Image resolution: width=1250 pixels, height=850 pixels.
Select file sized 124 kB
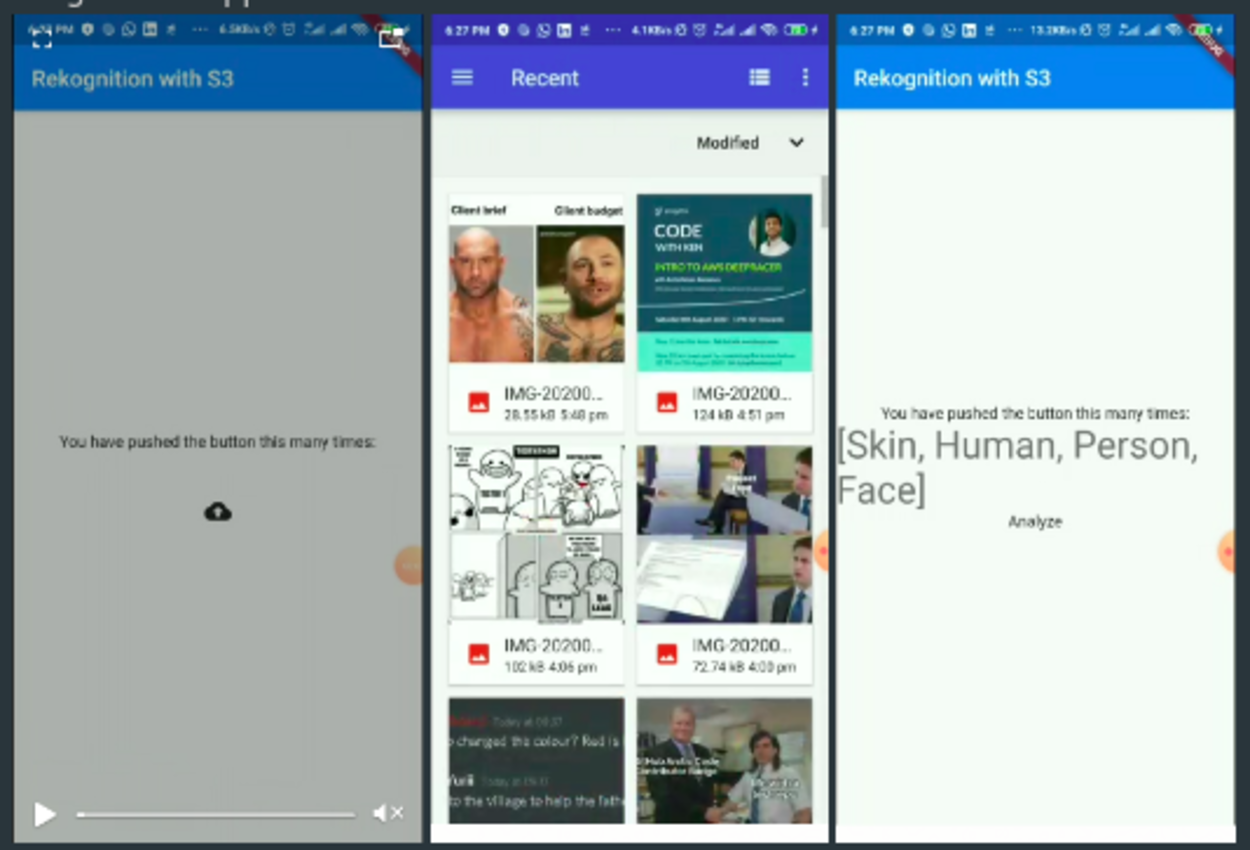pos(724,402)
